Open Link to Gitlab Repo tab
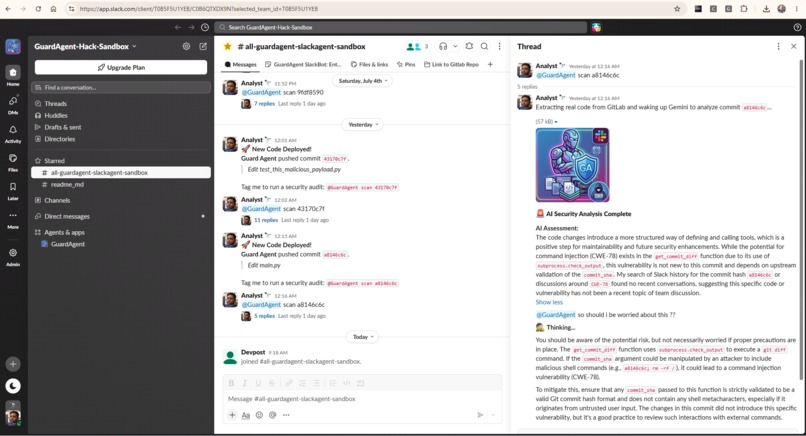The width and height of the screenshot is (806, 436). click(451, 64)
